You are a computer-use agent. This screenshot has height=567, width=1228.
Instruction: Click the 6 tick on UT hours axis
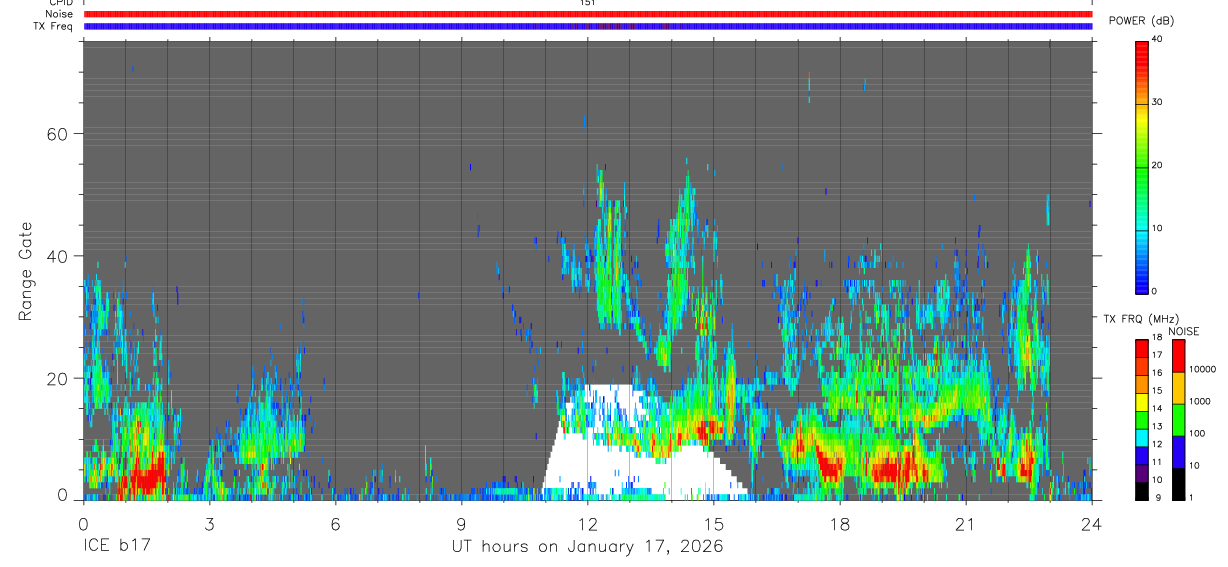335,523
